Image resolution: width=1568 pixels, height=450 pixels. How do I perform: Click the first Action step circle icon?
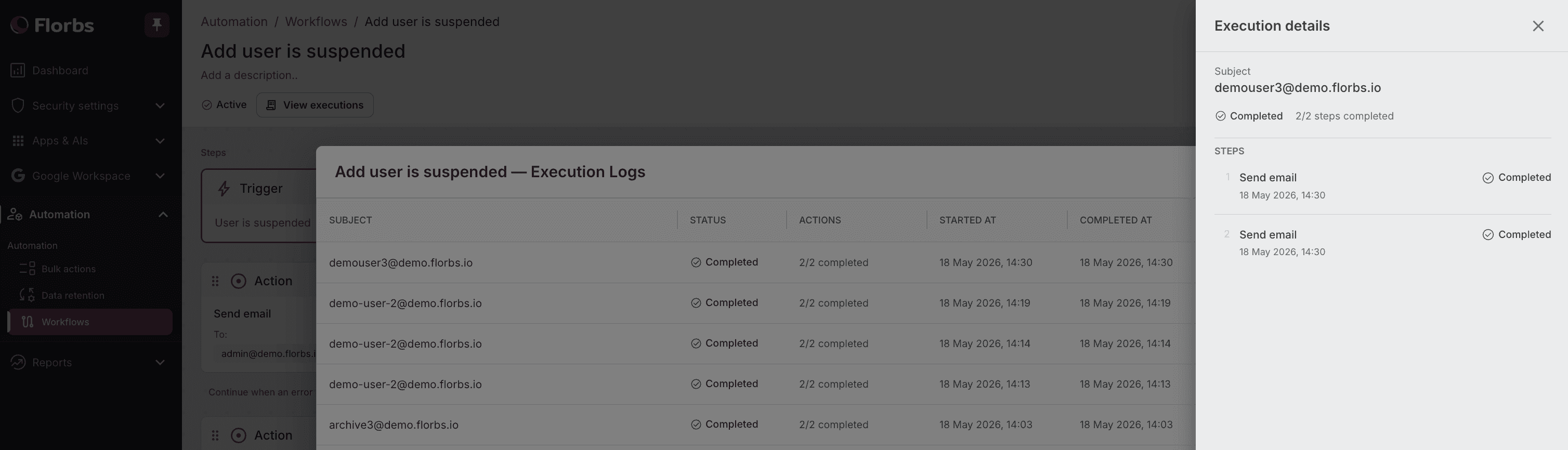click(239, 281)
